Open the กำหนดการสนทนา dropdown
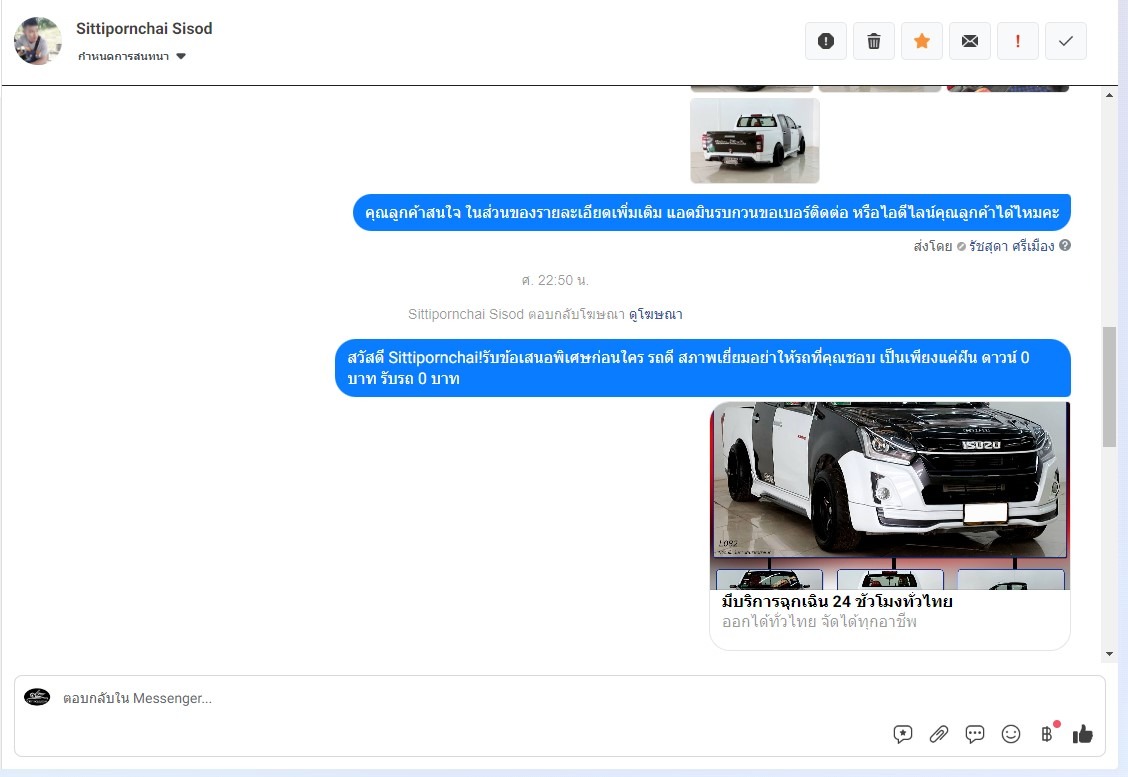Screen dimensions: 1128x777 [132, 56]
